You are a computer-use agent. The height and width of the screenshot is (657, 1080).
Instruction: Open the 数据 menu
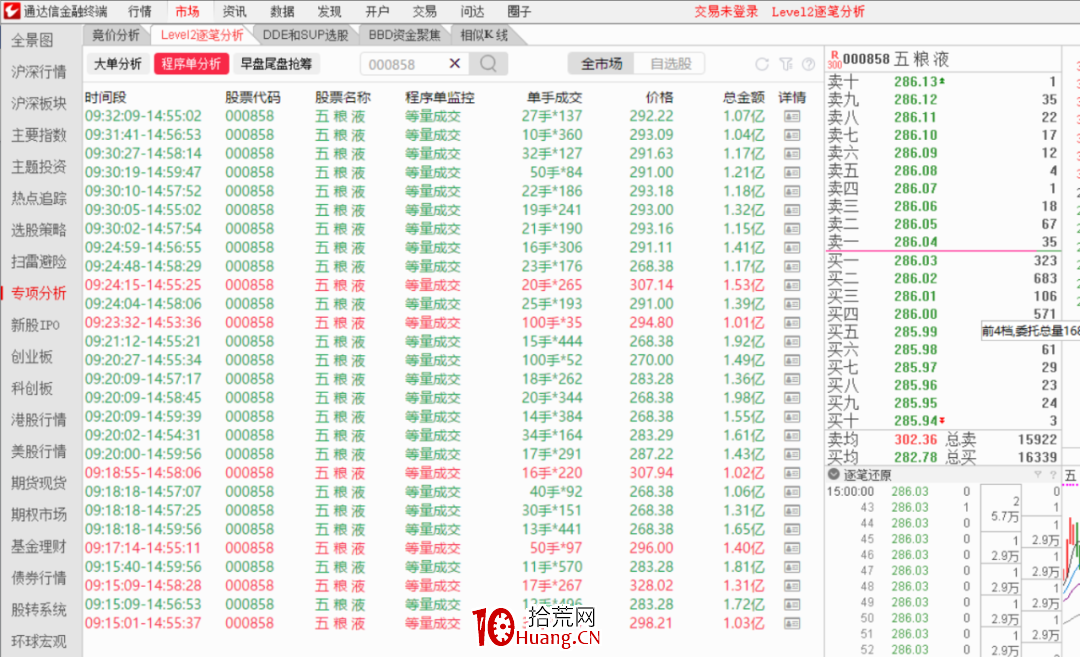tap(282, 11)
